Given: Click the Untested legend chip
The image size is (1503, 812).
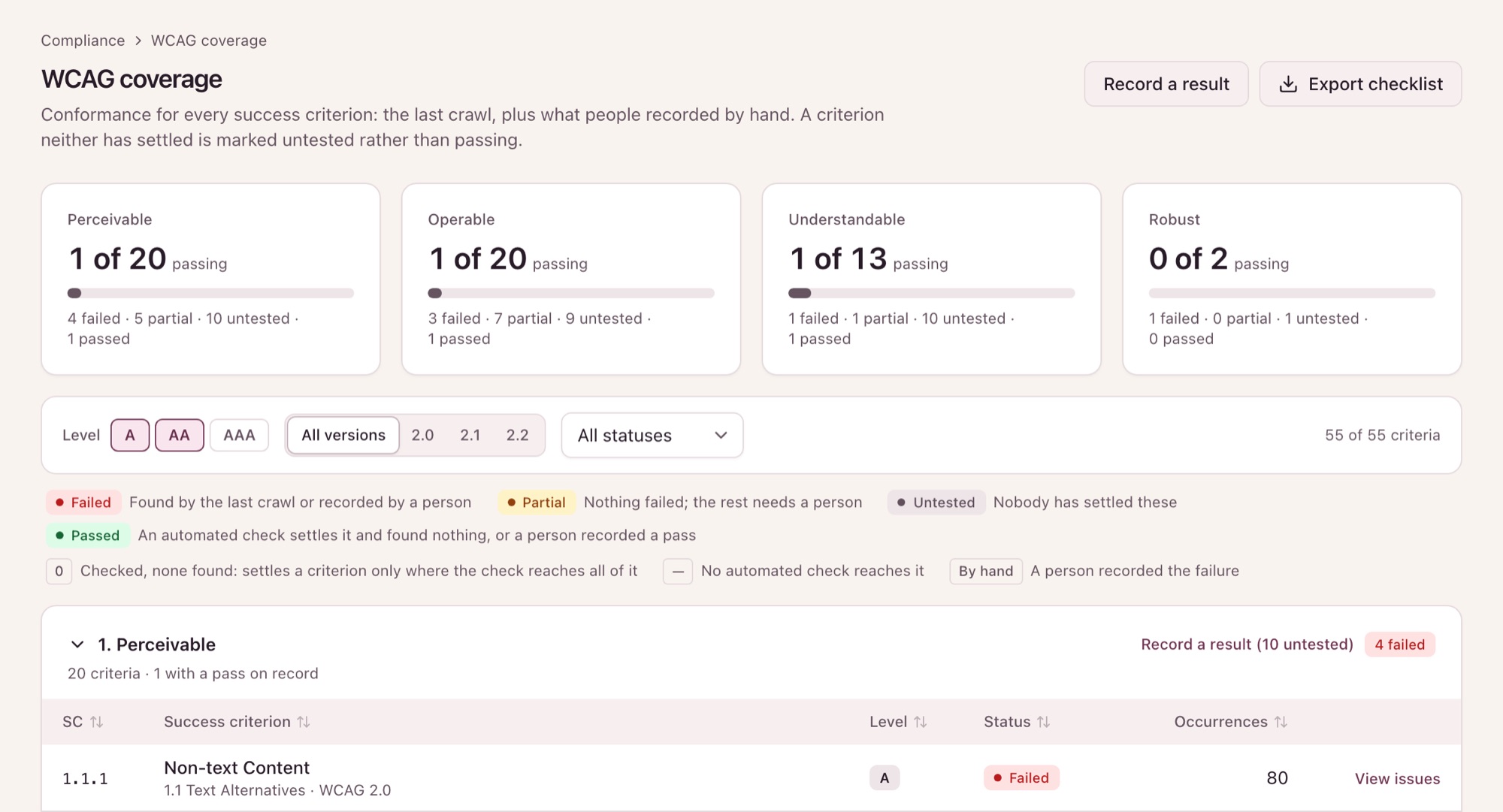Looking at the screenshot, I should point(936,503).
